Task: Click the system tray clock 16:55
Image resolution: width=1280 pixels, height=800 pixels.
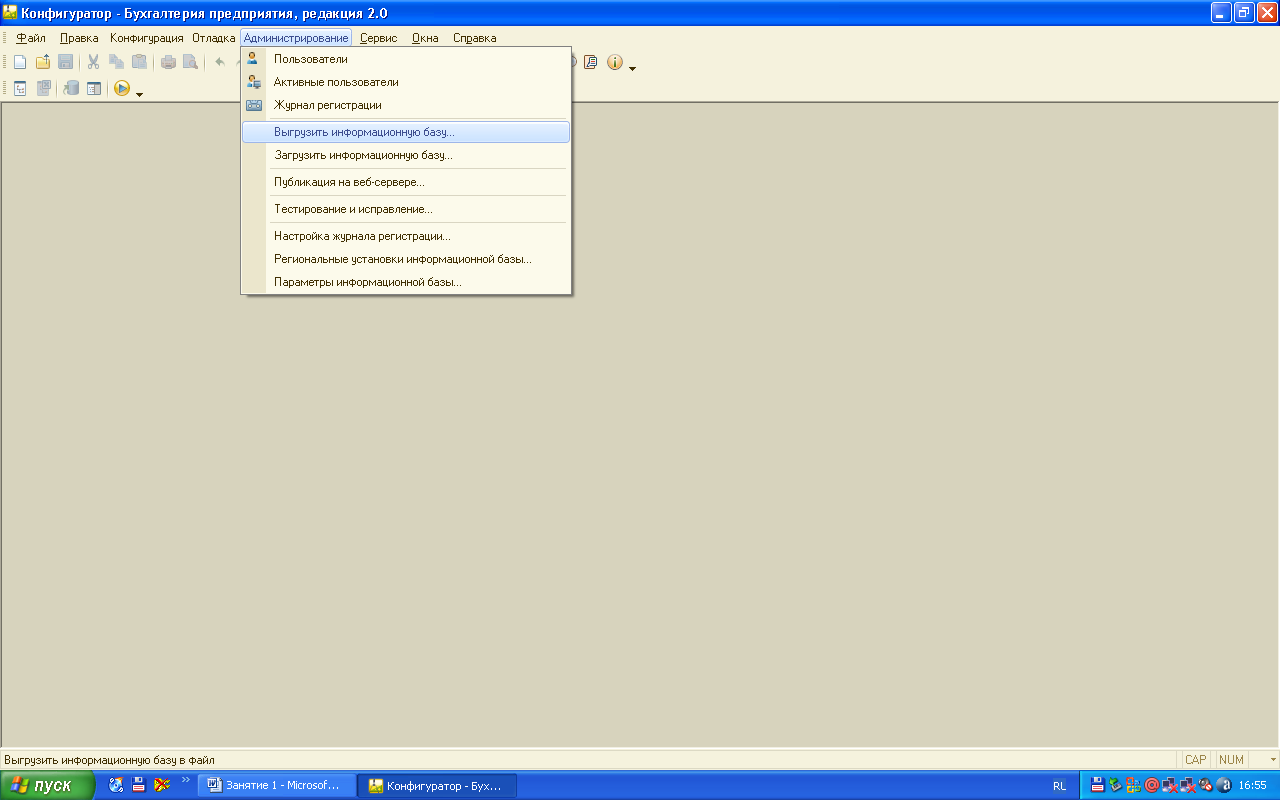Action: click(x=1252, y=786)
